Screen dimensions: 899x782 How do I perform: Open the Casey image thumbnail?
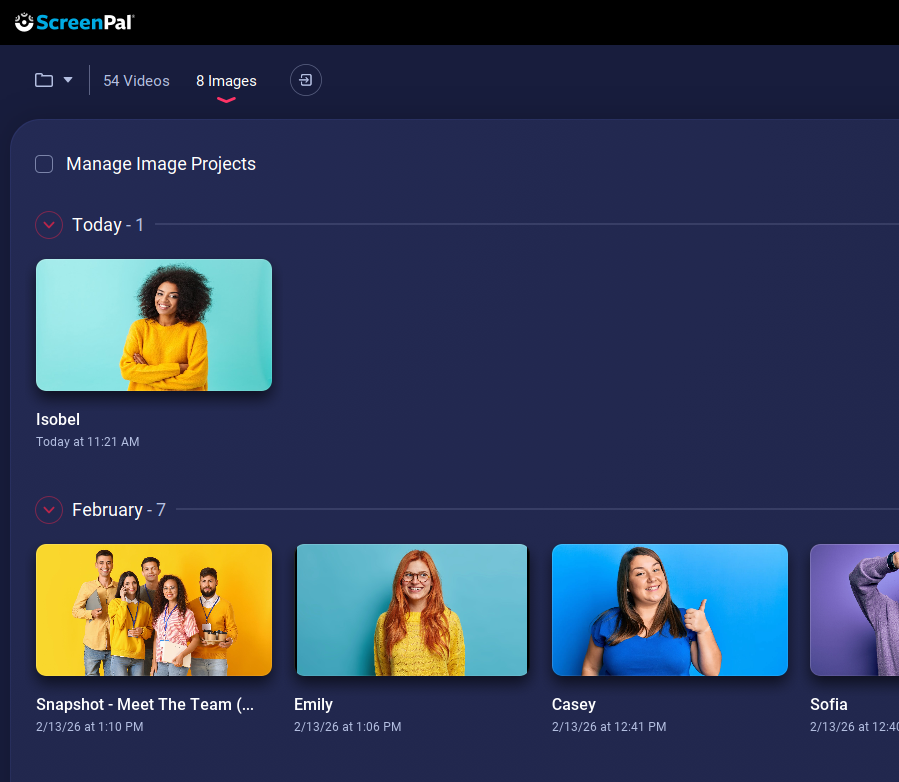coord(670,610)
